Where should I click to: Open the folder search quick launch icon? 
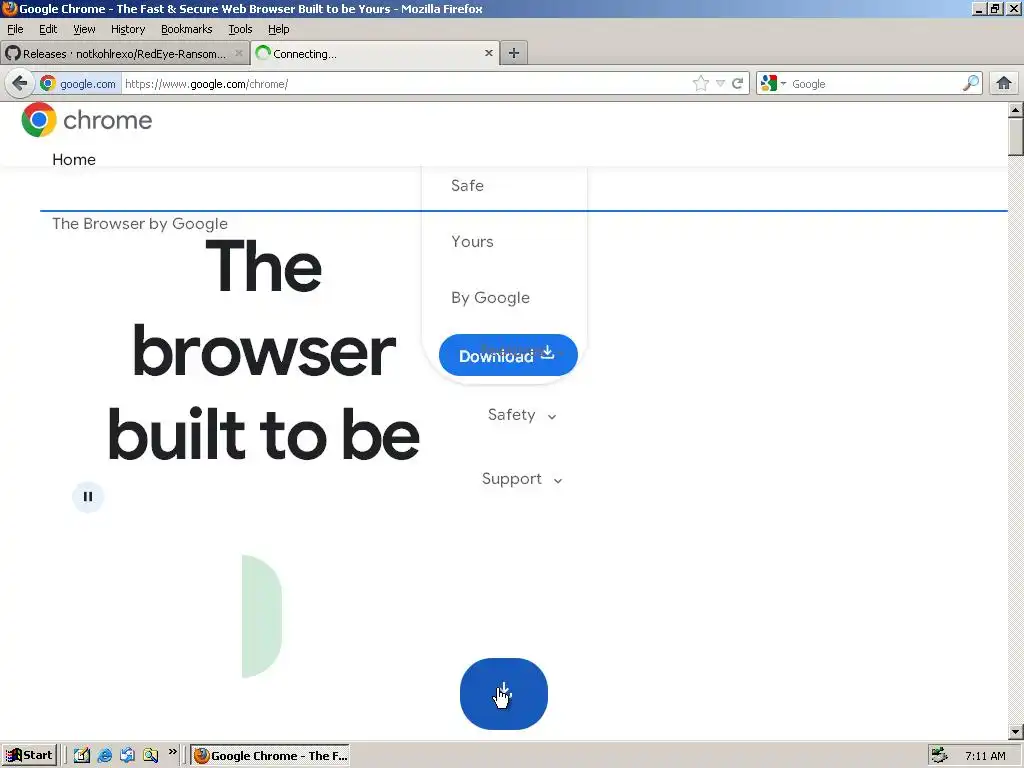[x=150, y=755]
